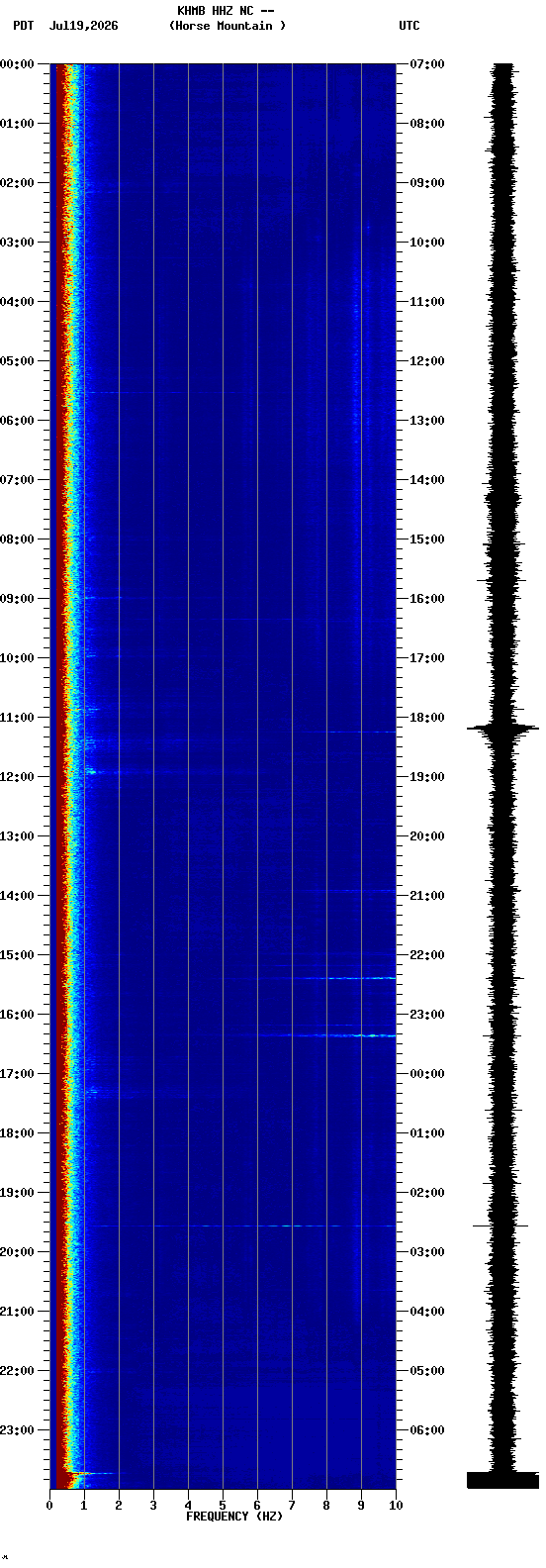The width and height of the screenshot is (546, 1568).
Task: Click the FREQUENCY (HZ) axis label
Action: (234, 1517)
